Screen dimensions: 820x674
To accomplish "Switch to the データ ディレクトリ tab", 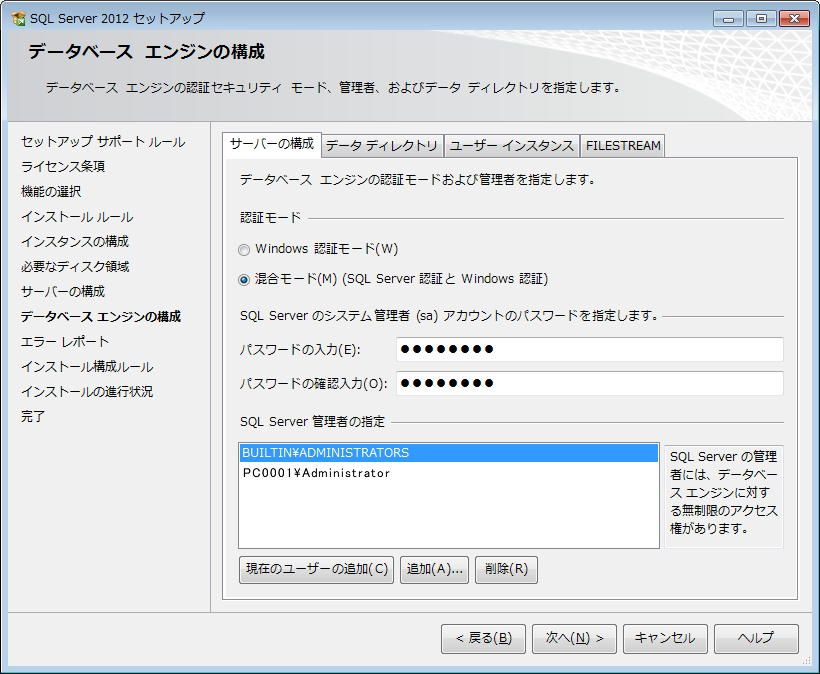I will pyautogui.click(x=384, y=145).
